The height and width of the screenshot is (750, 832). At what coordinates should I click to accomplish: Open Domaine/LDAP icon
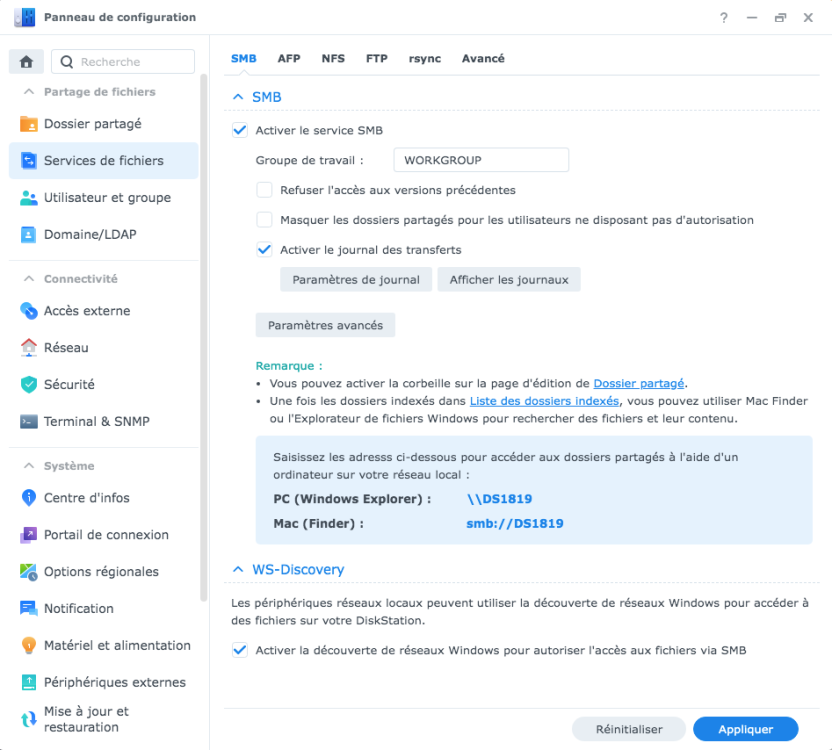29,234
